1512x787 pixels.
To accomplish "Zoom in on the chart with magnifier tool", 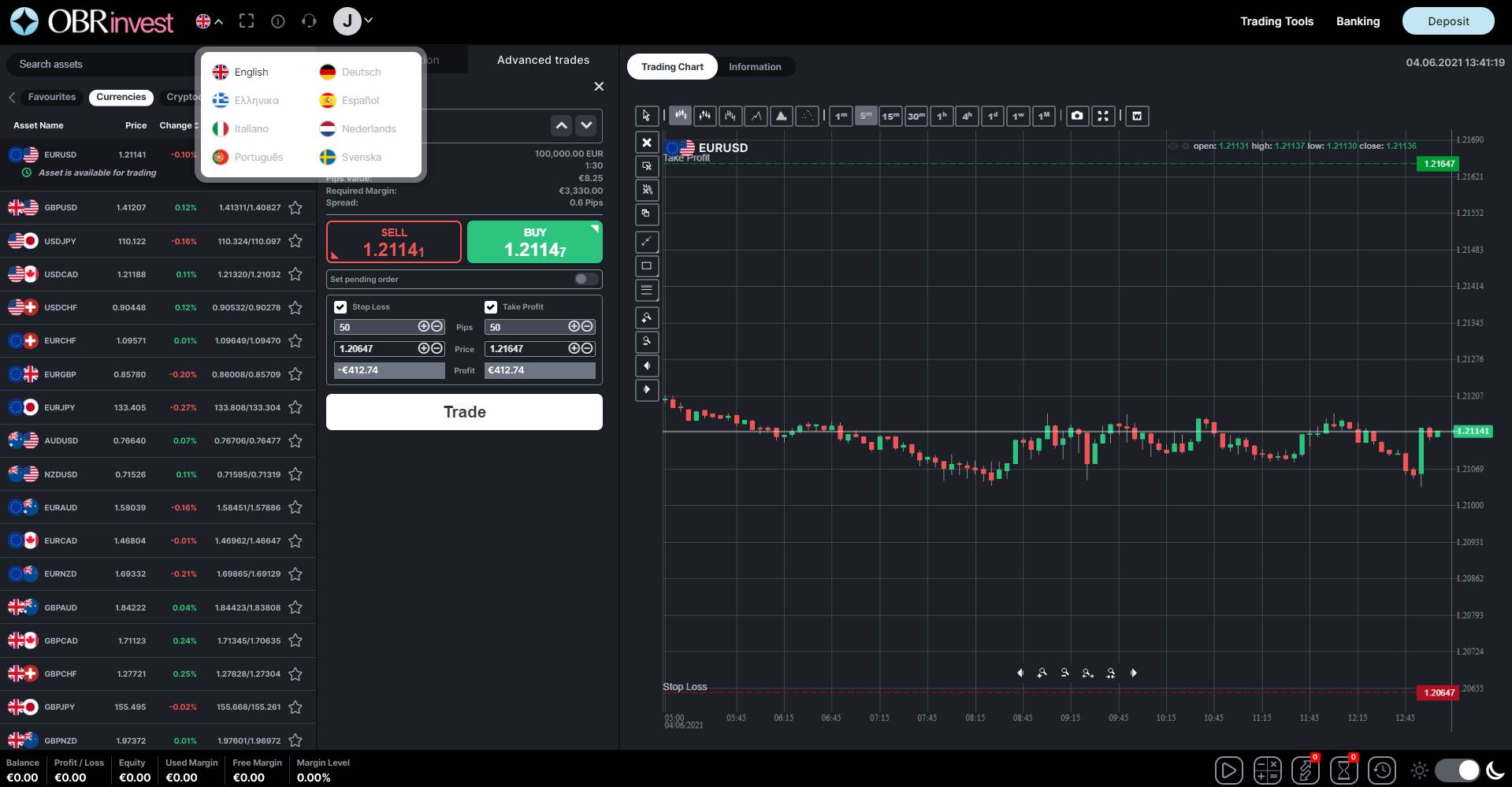I will pyautogui.click(x=646, y=317).
